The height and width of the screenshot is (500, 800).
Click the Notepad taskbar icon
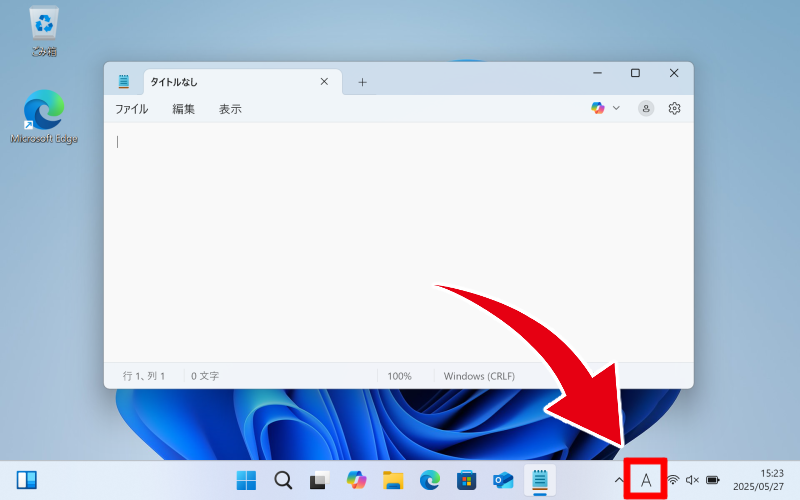540,480
